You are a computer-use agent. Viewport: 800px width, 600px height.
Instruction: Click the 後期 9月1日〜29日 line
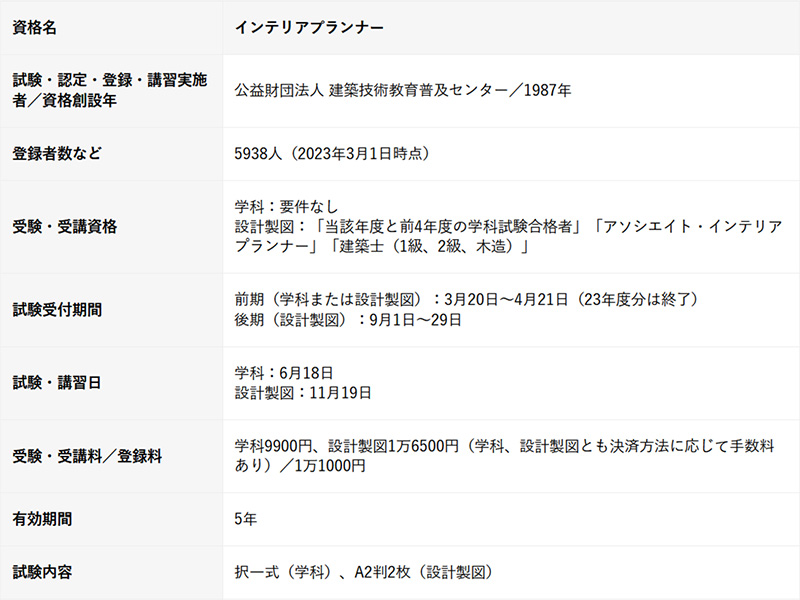348,320
